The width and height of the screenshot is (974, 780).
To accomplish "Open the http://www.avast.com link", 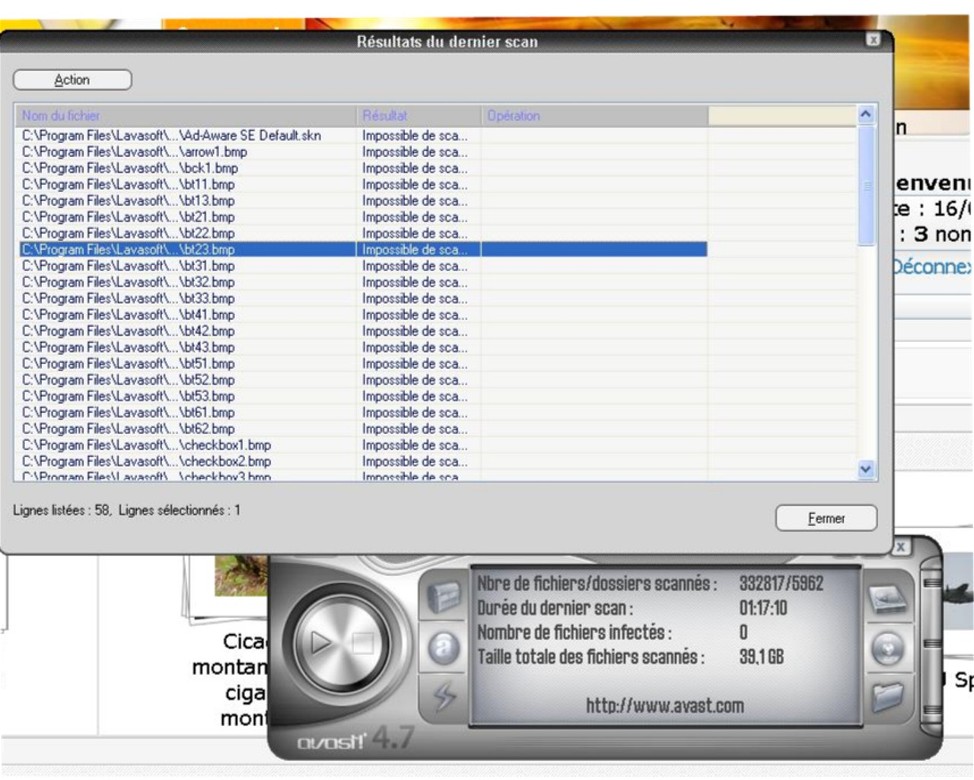I will point(665,705).
